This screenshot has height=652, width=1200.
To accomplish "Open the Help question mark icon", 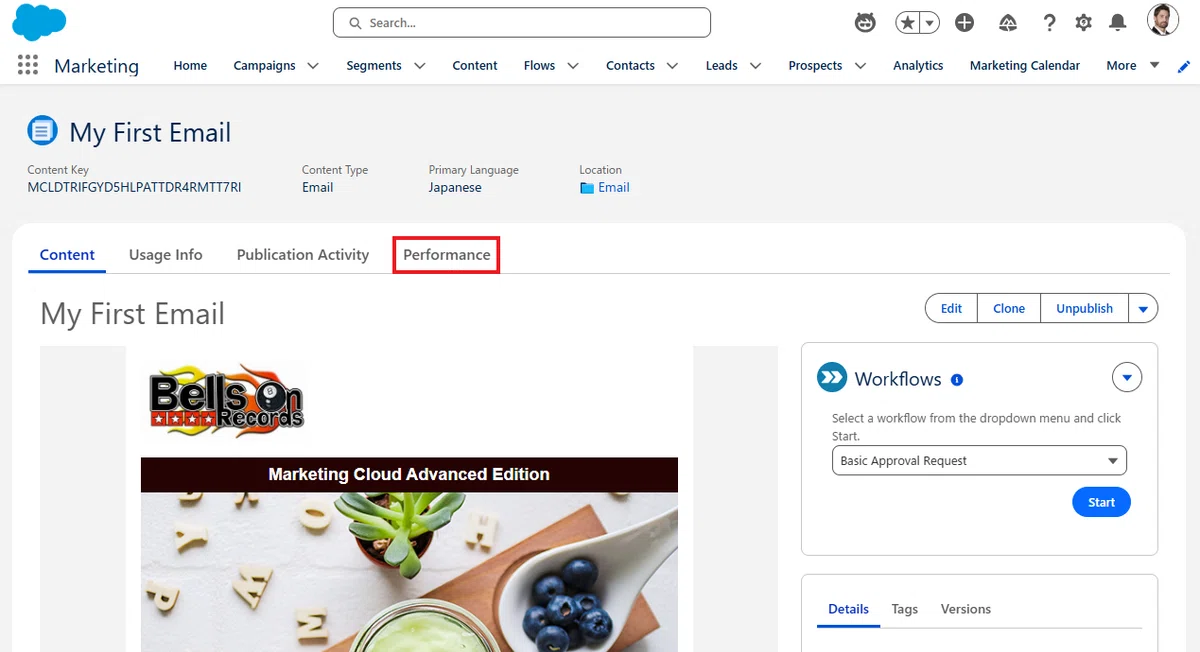I will point(1049,22).
